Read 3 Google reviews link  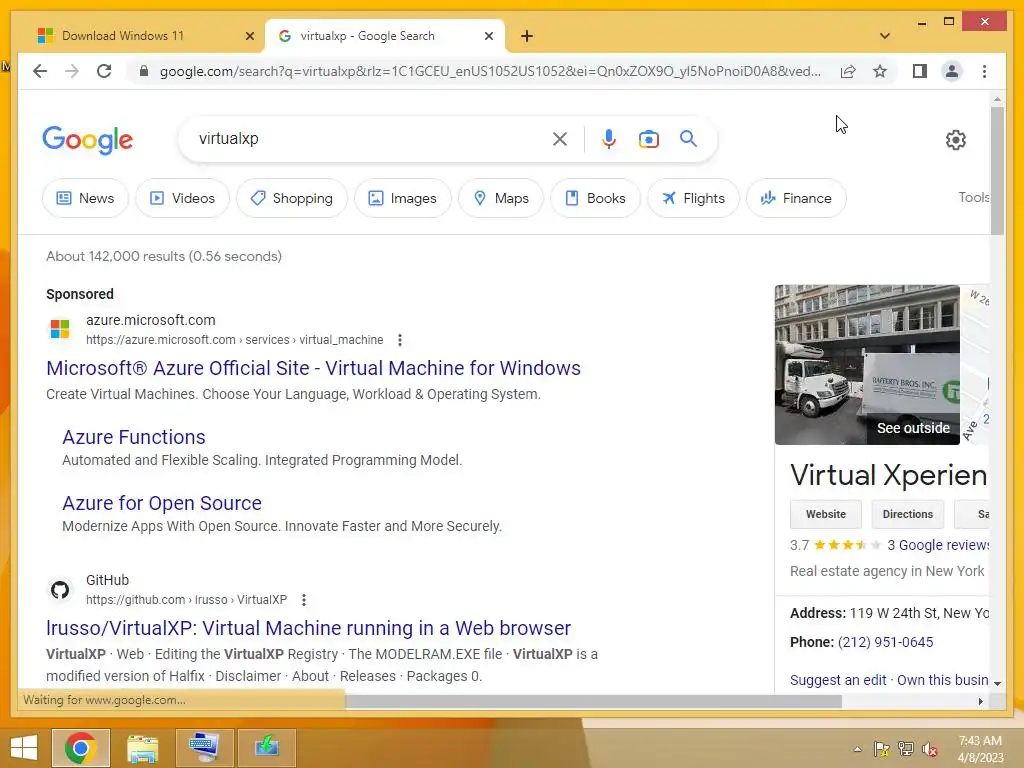(938, 545)
